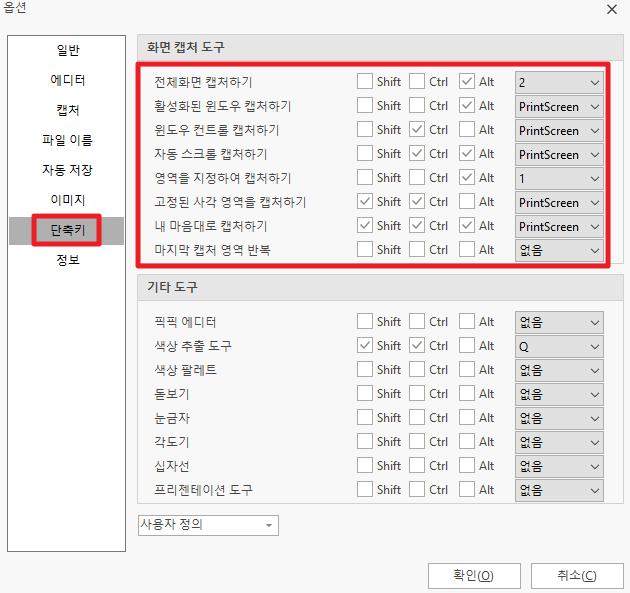Uncheck Ctrl for 색상 추출 도구

[417, 346]
